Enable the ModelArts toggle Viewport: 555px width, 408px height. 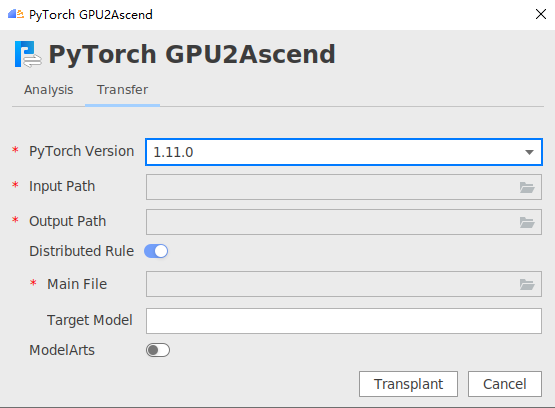[x=158, y=350]
